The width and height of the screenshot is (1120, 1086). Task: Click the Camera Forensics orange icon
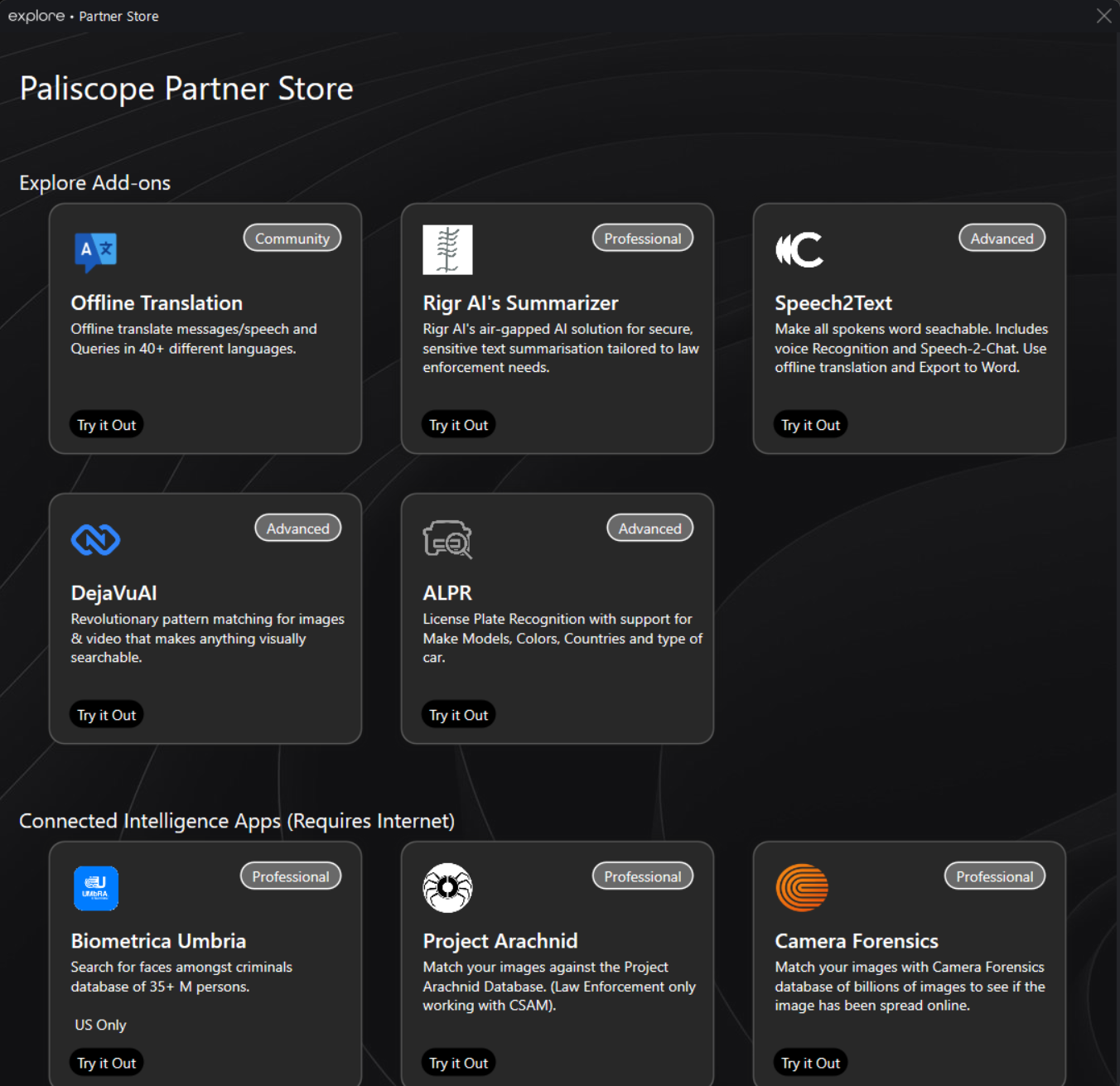tap(801, 888)
